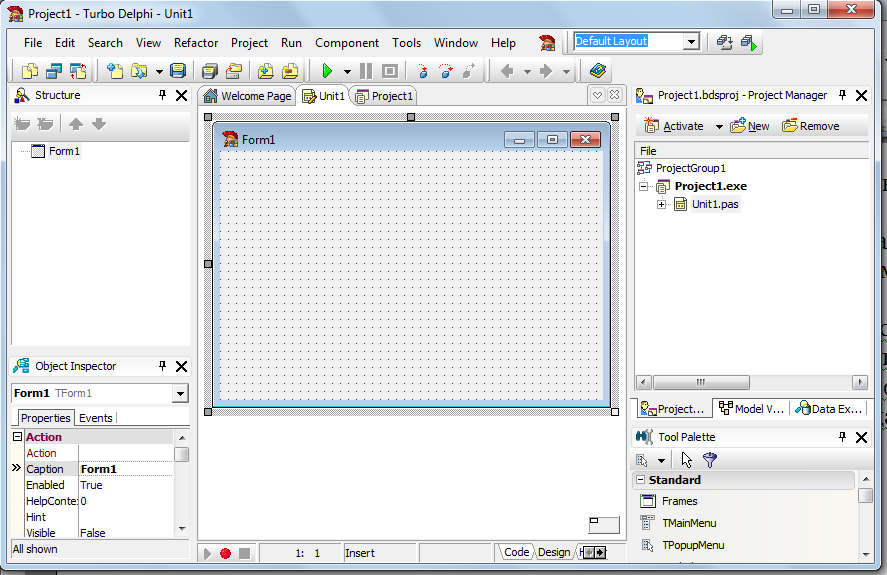Switch to the Code view tab
The height and width of the screenshot is (575, 887).
516,552
